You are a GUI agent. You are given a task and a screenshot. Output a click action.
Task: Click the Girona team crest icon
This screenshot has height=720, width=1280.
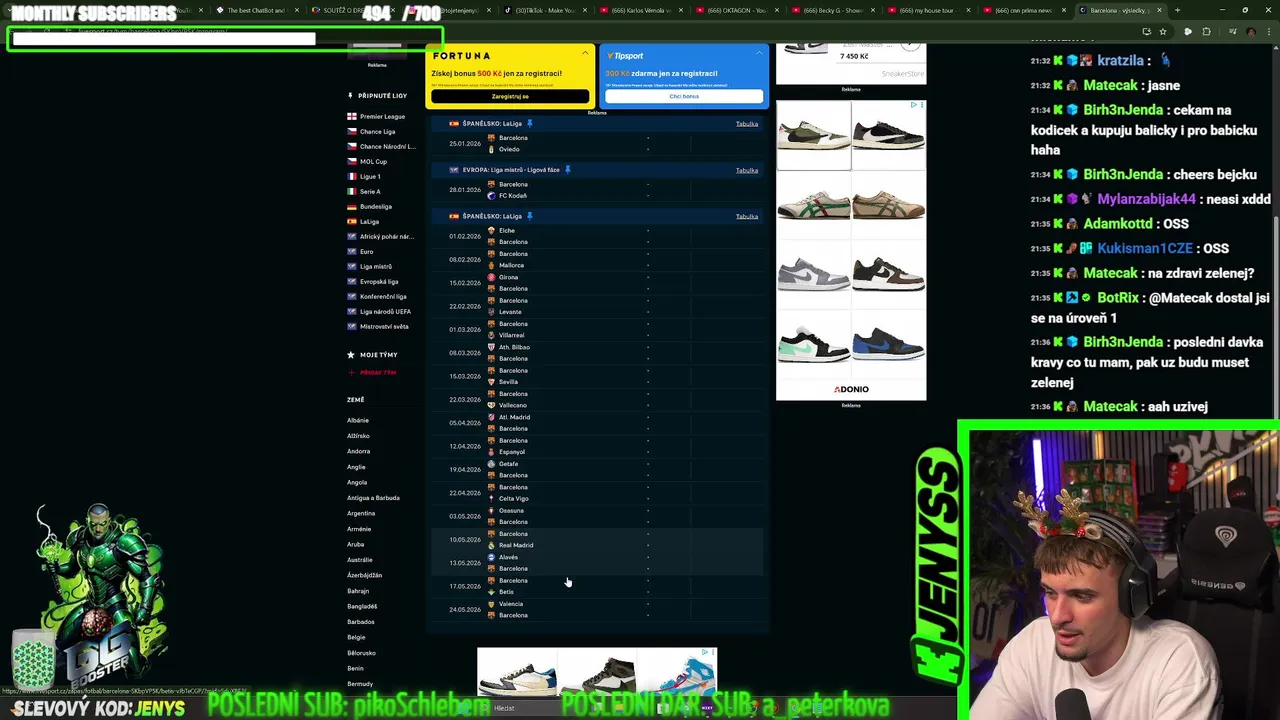(491, 277)
